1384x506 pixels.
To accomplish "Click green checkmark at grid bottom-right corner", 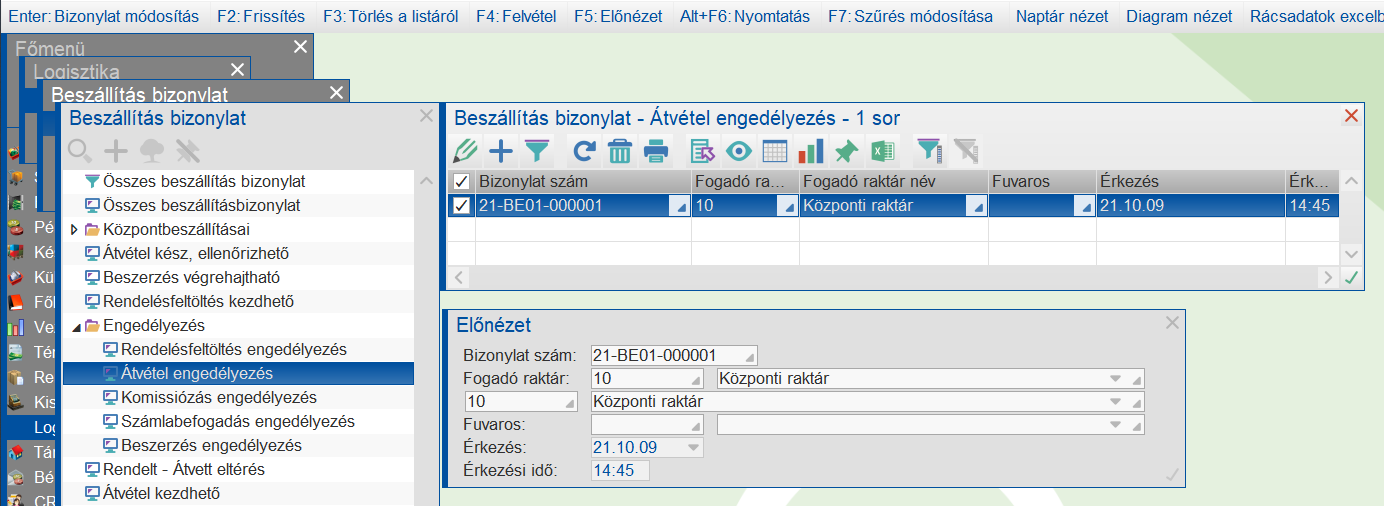I will click(x=1352, y=277).
